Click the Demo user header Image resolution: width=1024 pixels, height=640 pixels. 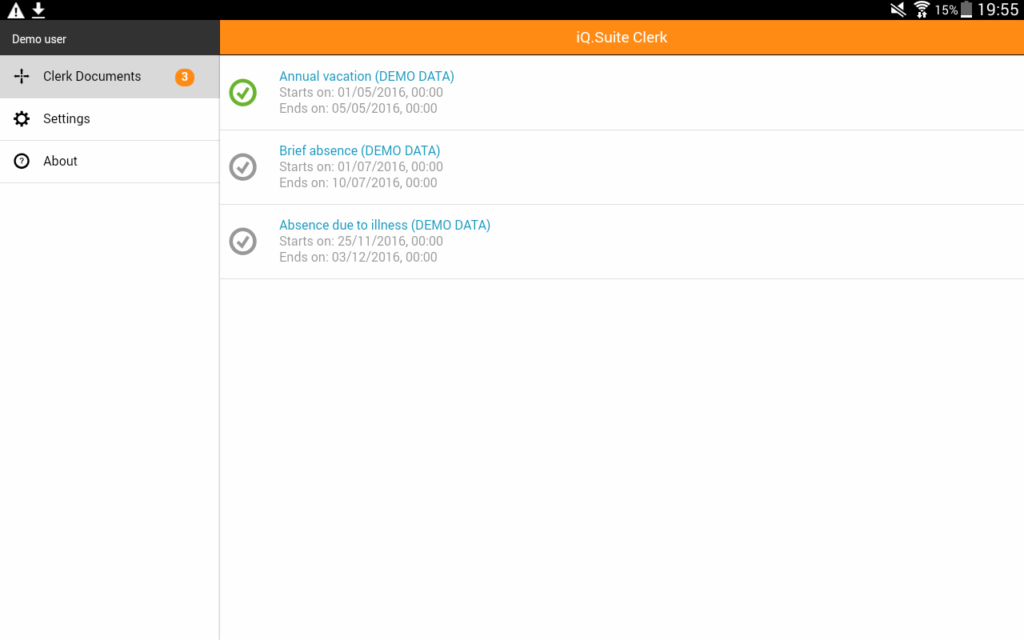[40, 39]
